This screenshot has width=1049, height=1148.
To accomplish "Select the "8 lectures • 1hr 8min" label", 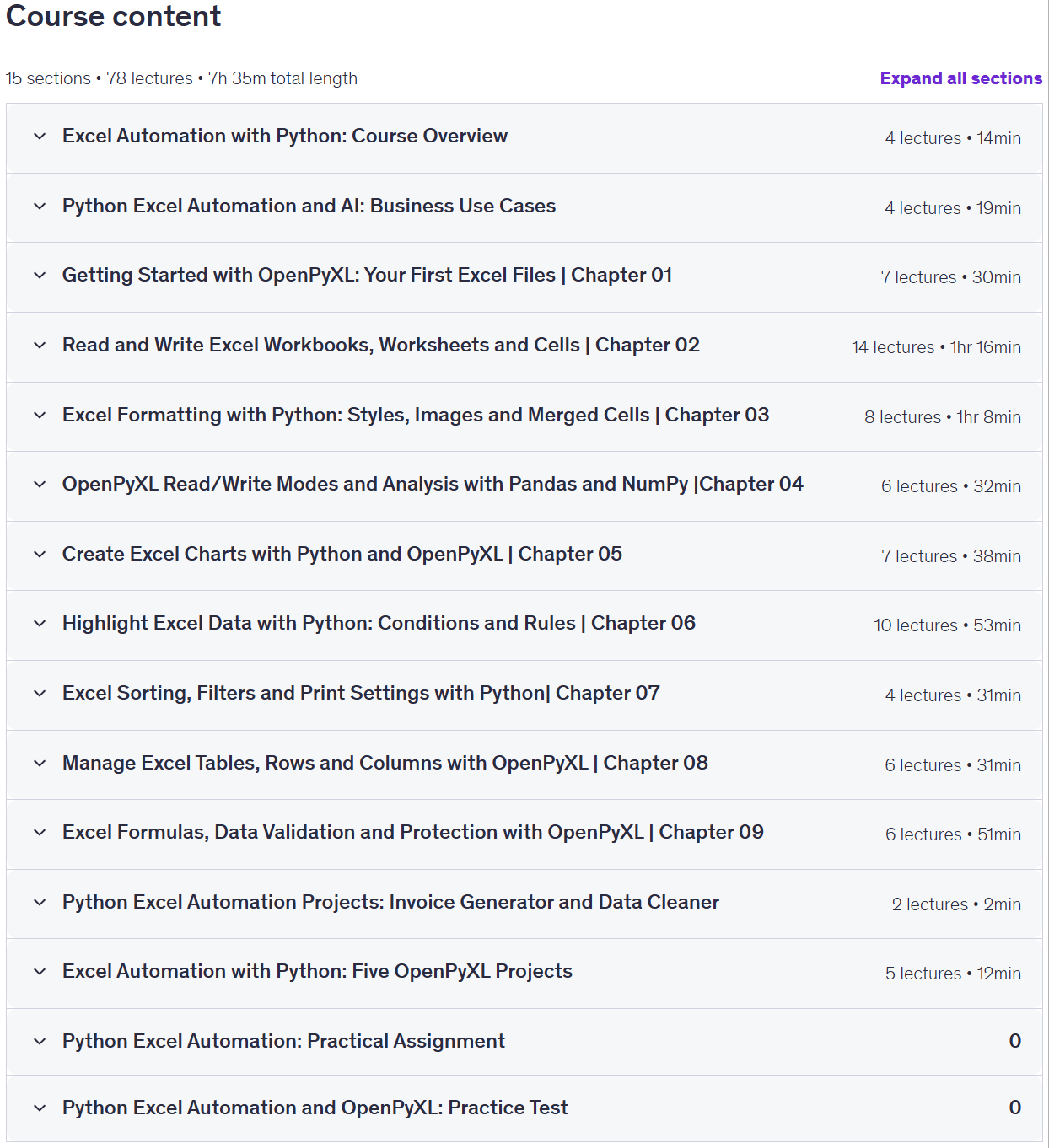I will pos(943,417).
